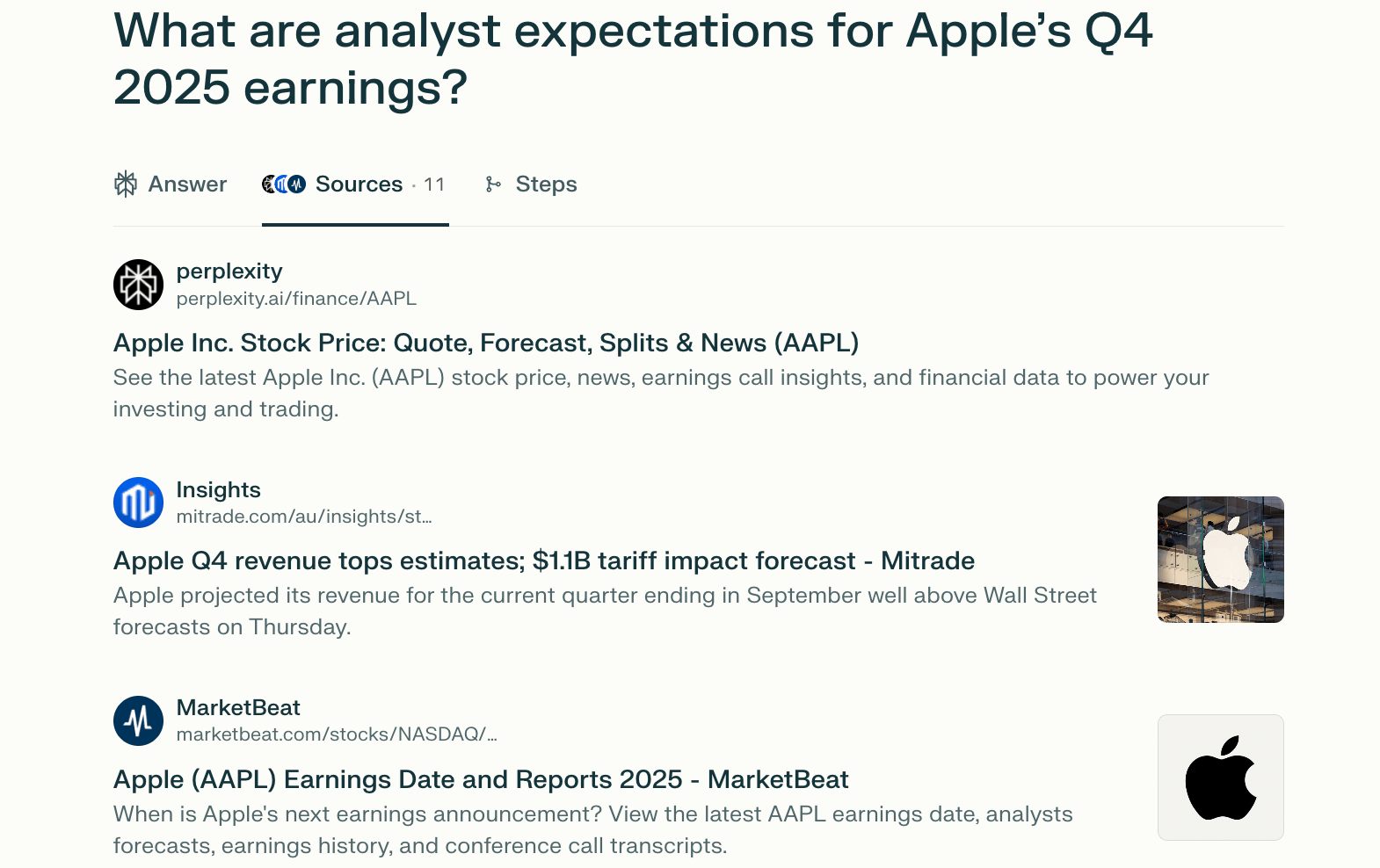Open Apple (AAPL) Earnings Date MarketBeat link
The image size is (1380, 868).
[x=481, y=779]
